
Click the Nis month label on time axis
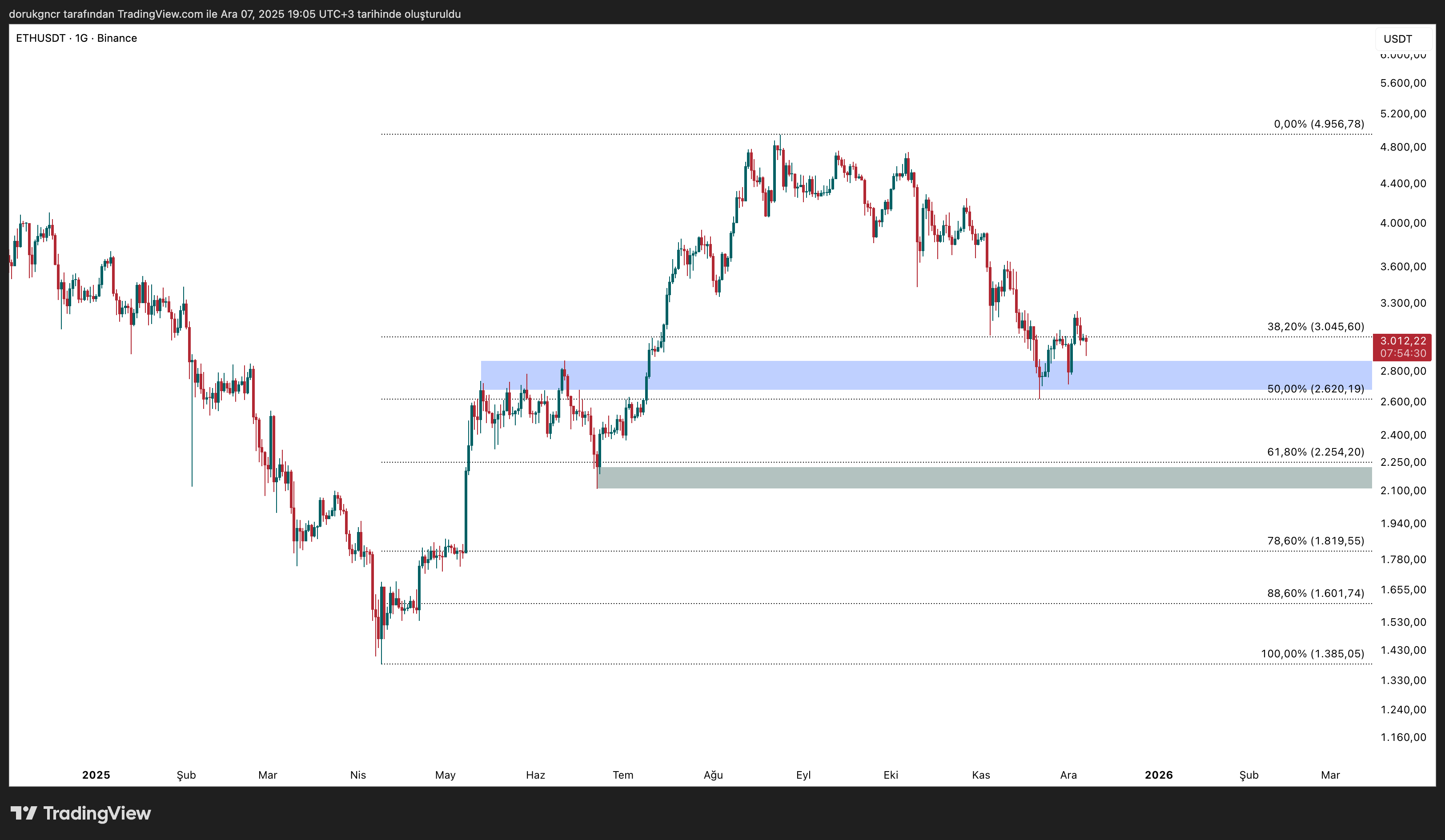pos(358,775)
